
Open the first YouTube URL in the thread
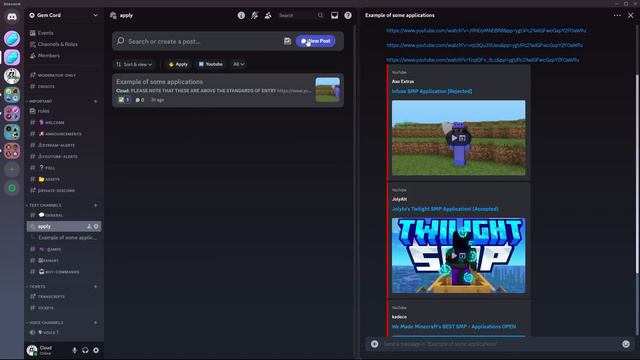point(486,30)
